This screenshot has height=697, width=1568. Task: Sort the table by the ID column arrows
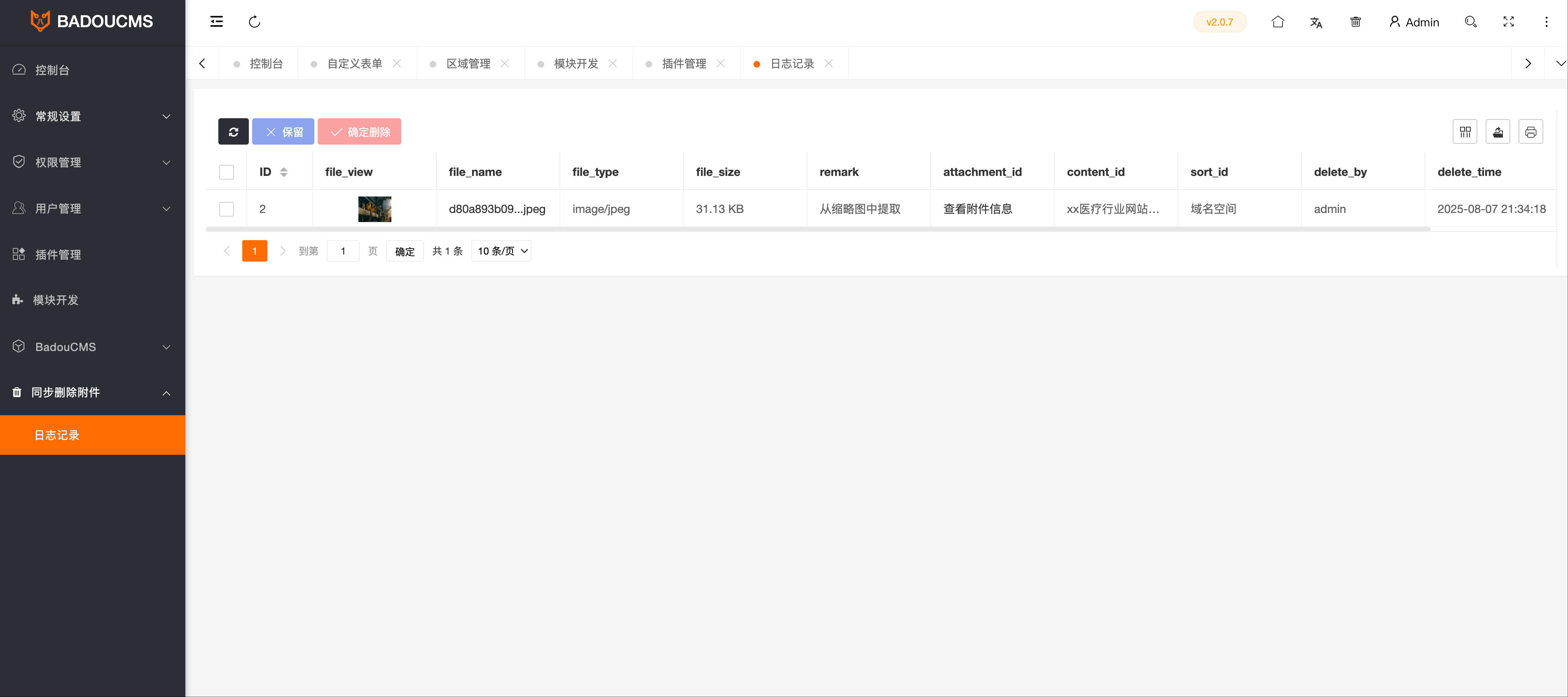[x=284, y=172]
